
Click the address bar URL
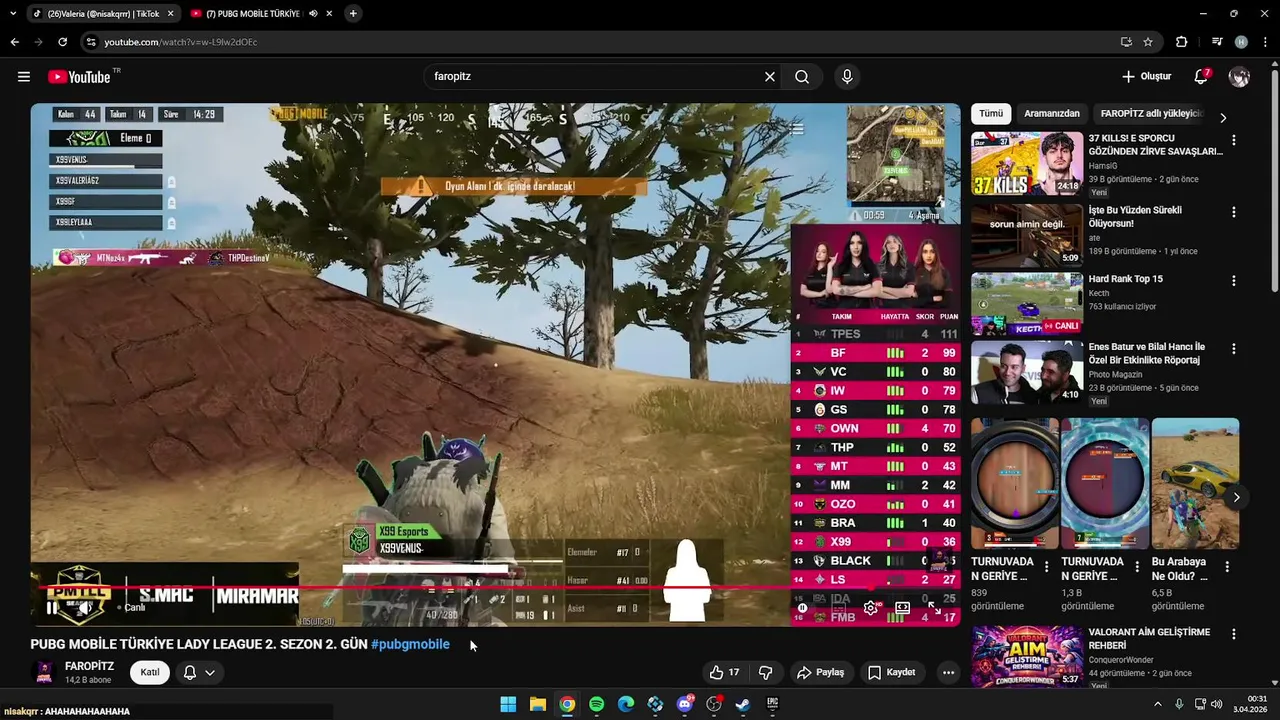181,42
